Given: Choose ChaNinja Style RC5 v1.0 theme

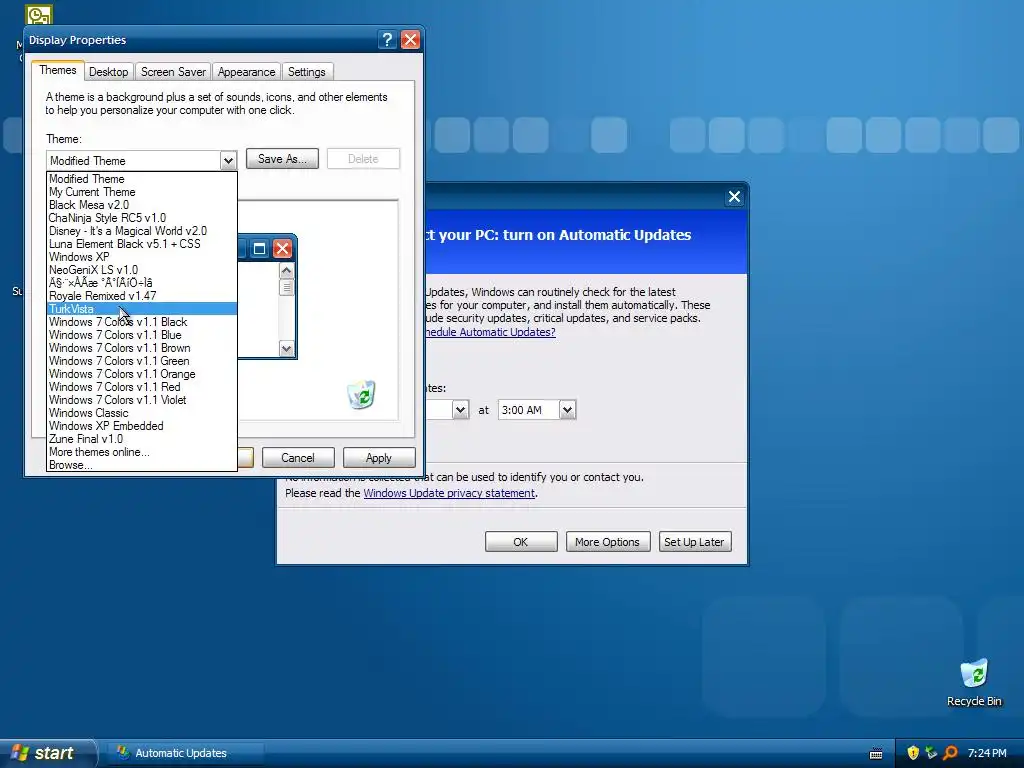Looking at the screenshot, I should pyautogui.click(x=142, y=218).
